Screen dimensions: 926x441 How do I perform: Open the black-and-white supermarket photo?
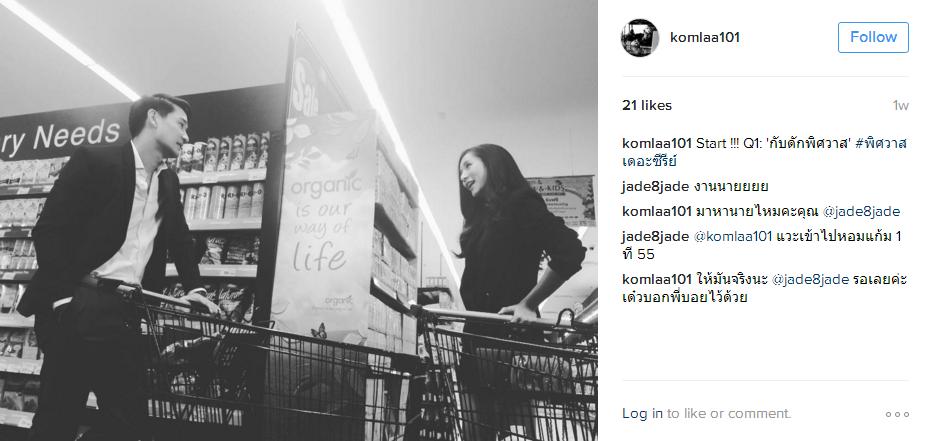[299, 220]
